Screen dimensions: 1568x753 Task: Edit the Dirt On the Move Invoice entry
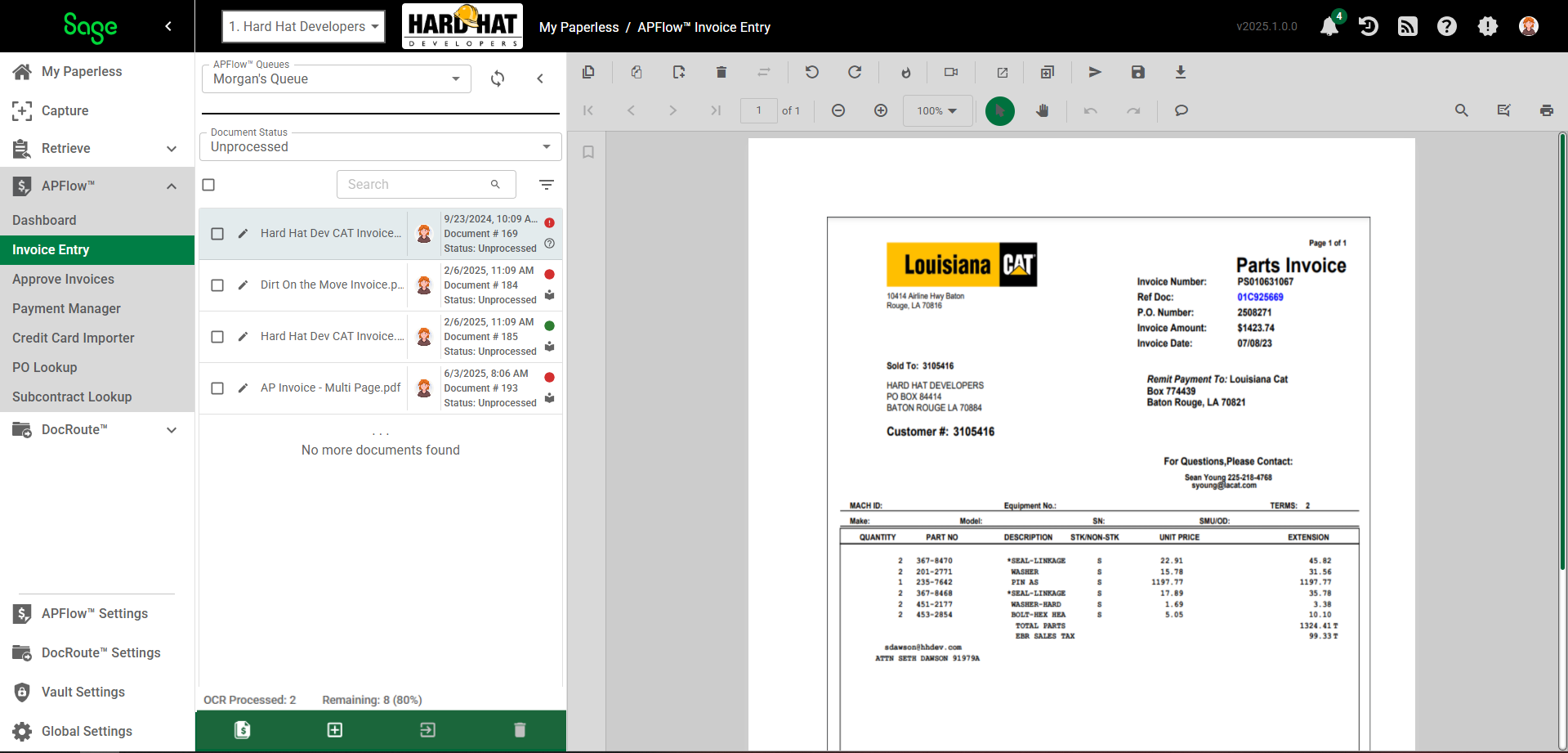[243, 285]
